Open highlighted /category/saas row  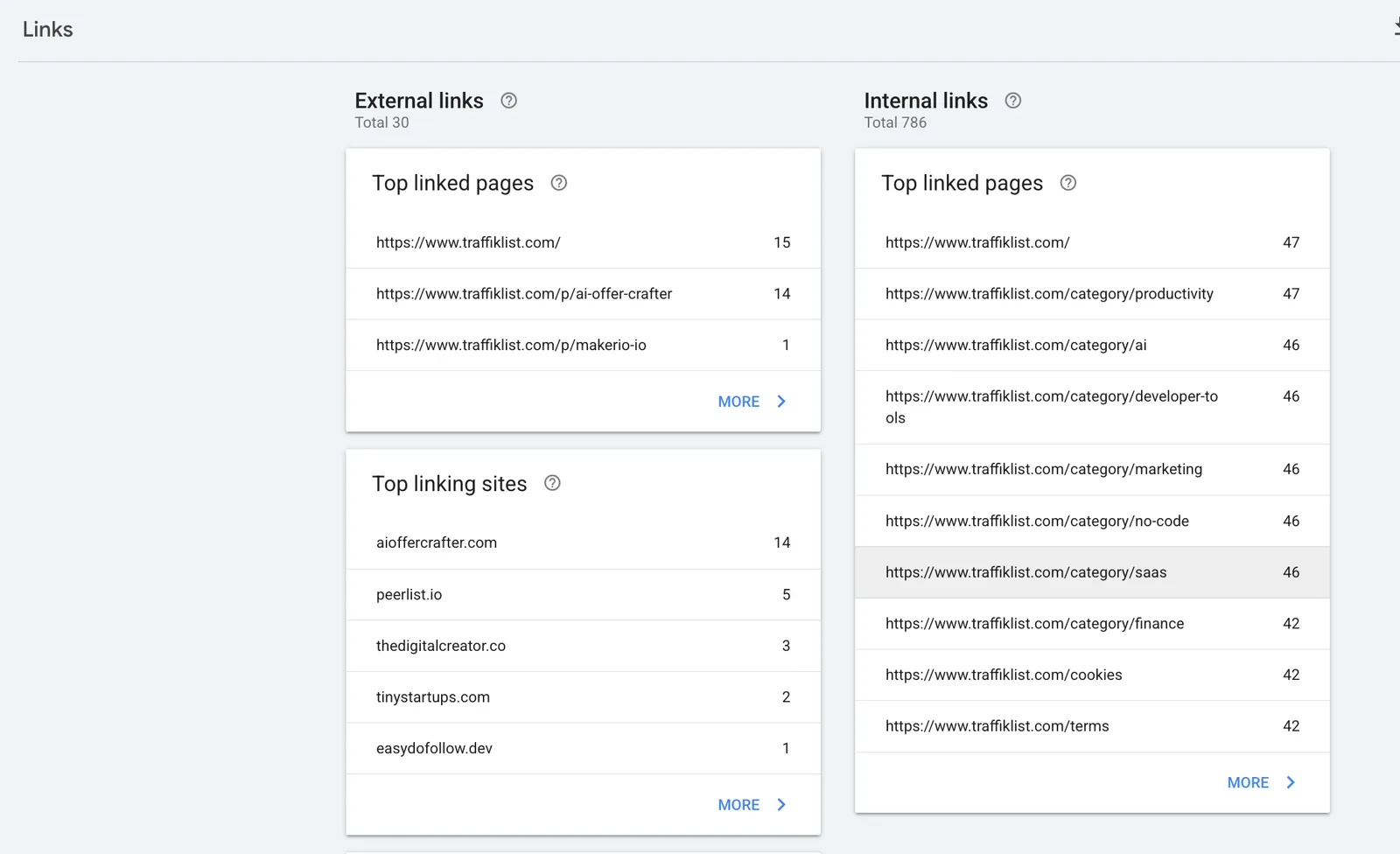1093,573
